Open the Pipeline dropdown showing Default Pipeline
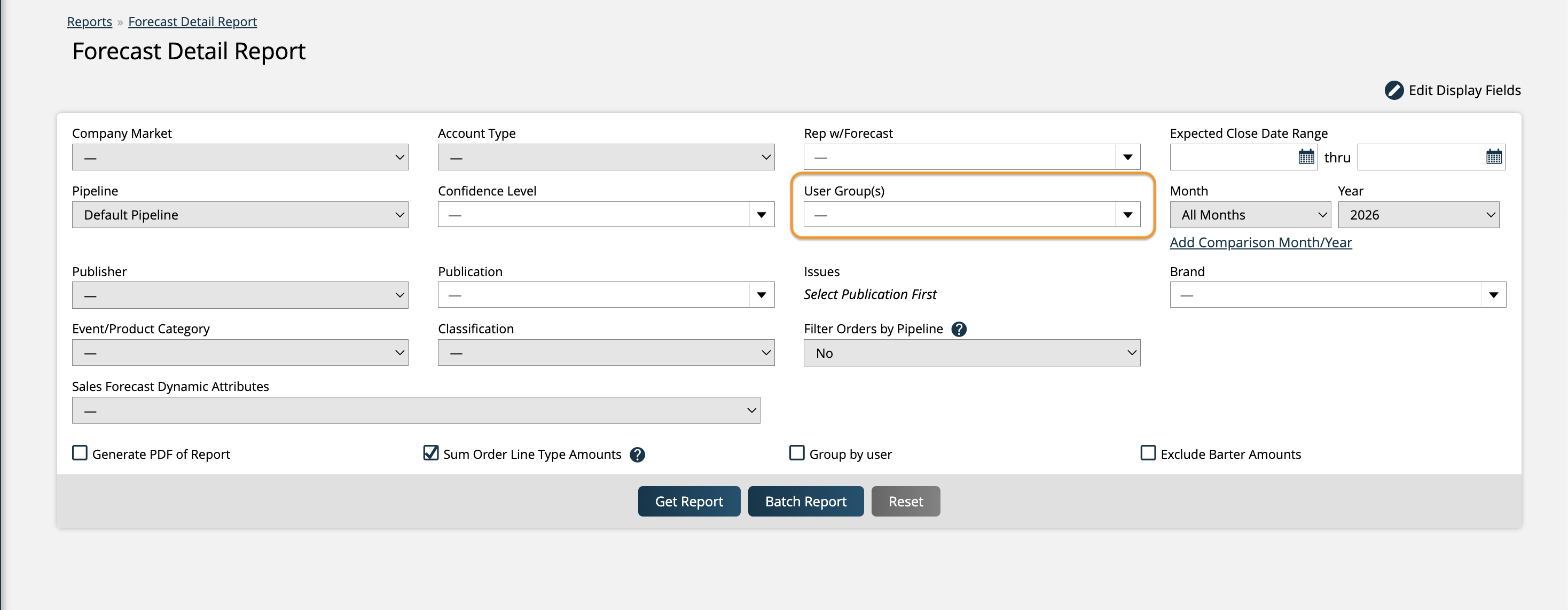The width and height of the screenshot is (1568, 610). [x=240, y=215]
